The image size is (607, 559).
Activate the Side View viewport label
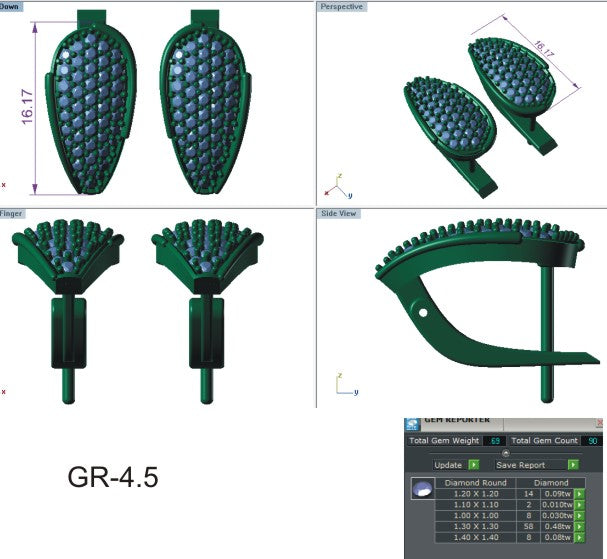tap(338, 214)
